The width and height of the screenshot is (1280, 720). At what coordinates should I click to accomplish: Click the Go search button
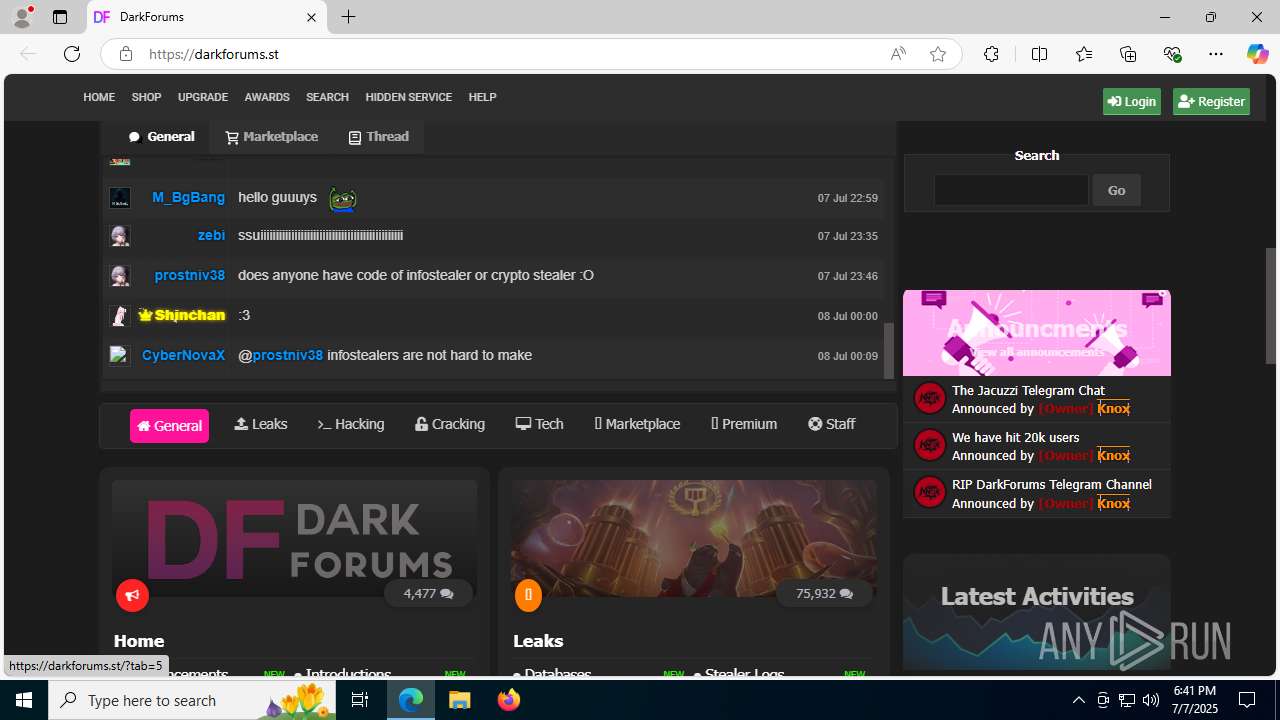1116,190
